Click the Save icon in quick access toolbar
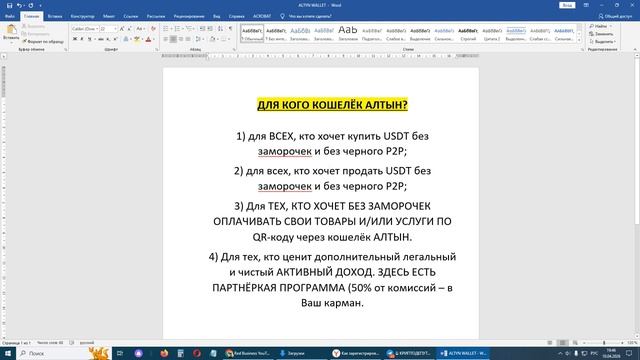Viewport: 640px width, 360px height. [x=9, y=5]
